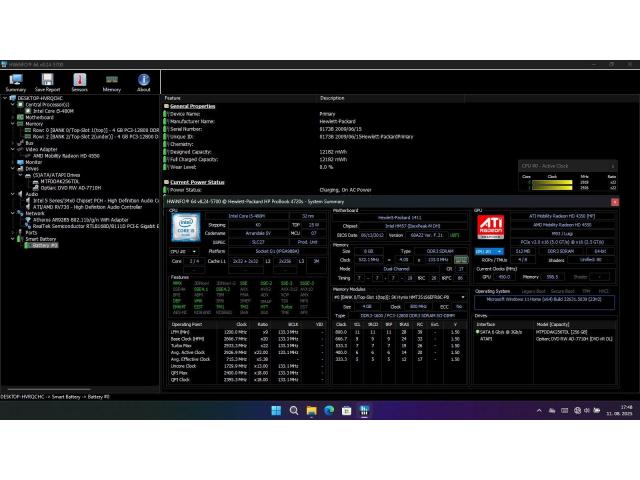
Task: Open File Explorer from the taskbar
Action: click(x=311, y=410)
